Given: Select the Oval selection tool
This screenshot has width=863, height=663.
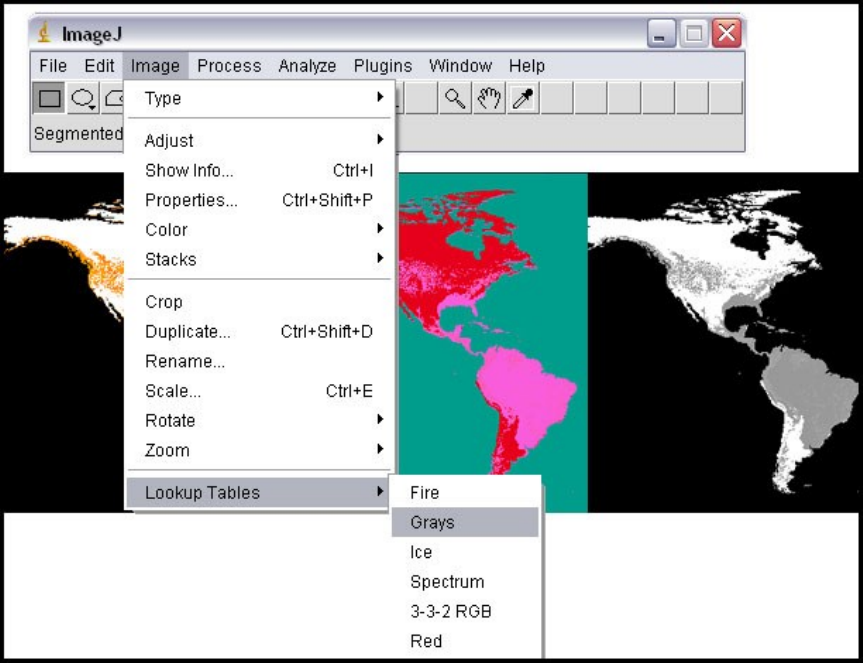Looking at the screenshot, I should (83, 98).
